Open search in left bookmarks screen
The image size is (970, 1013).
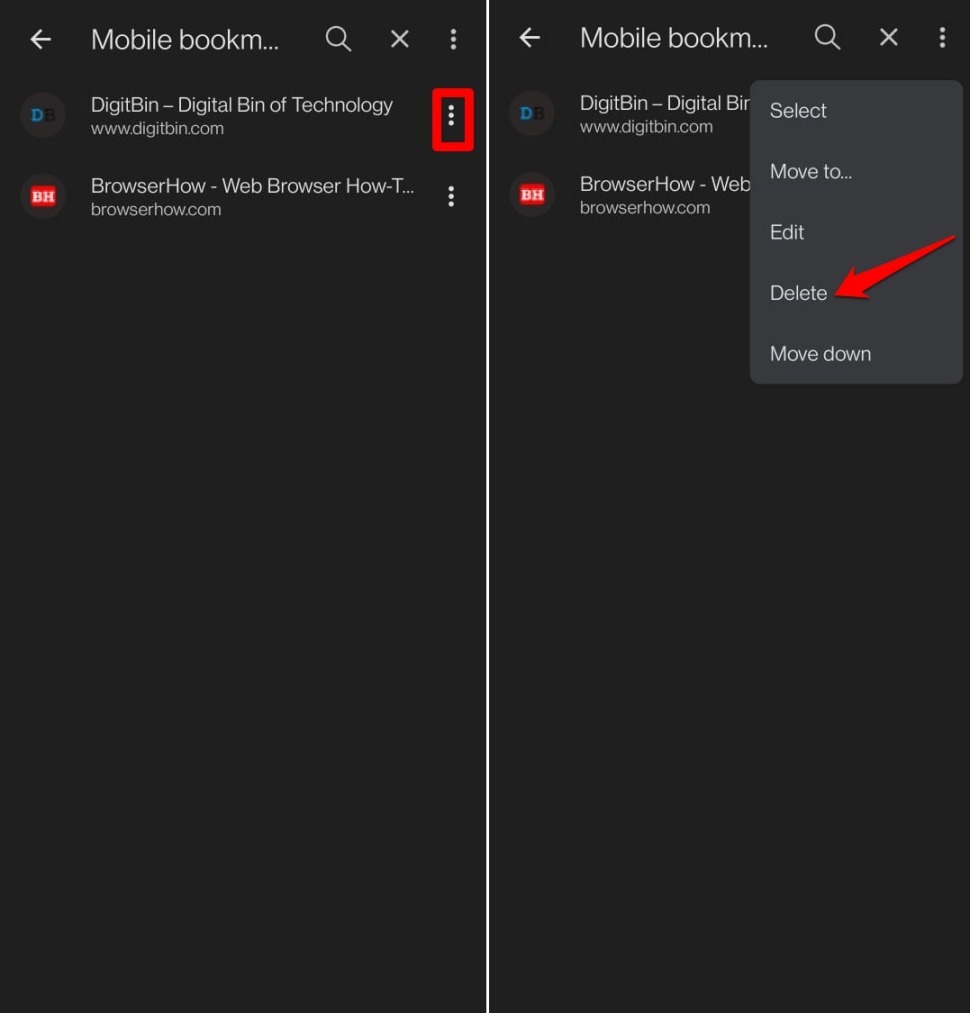pyautogui.click(x=338, y=39)
